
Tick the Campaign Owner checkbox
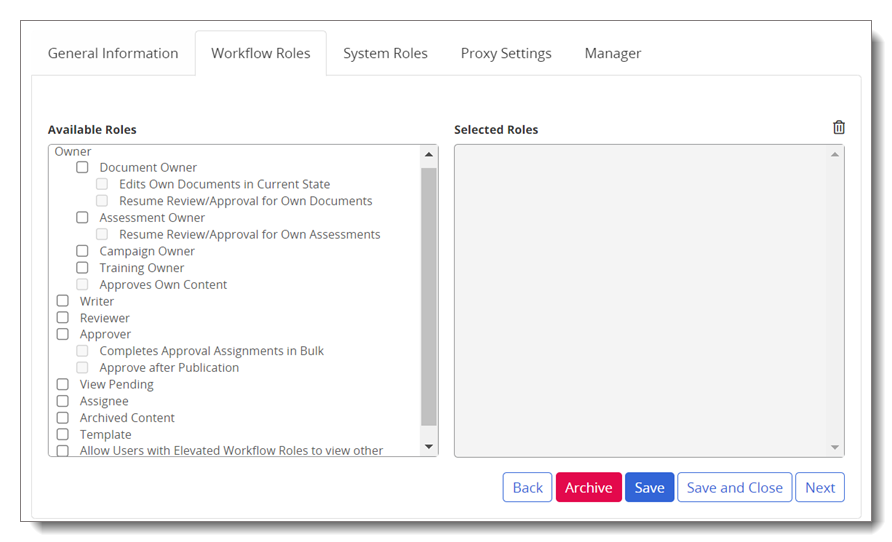tap(82, 251)
